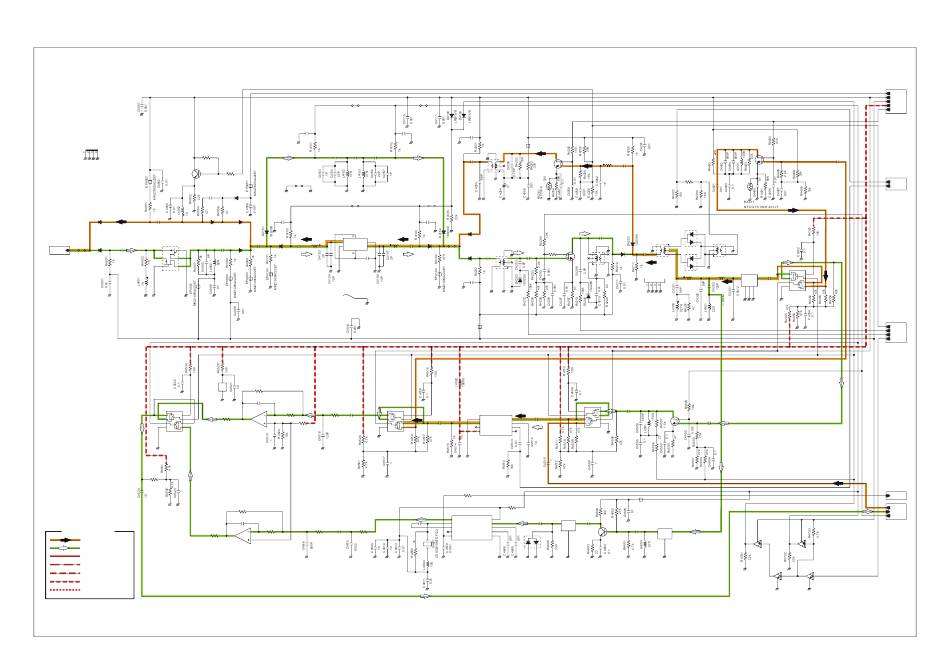Click the empty connector box at far-left signal input
Screen dimensions: 950x672
pyautogui.click(x=59, y=250)
